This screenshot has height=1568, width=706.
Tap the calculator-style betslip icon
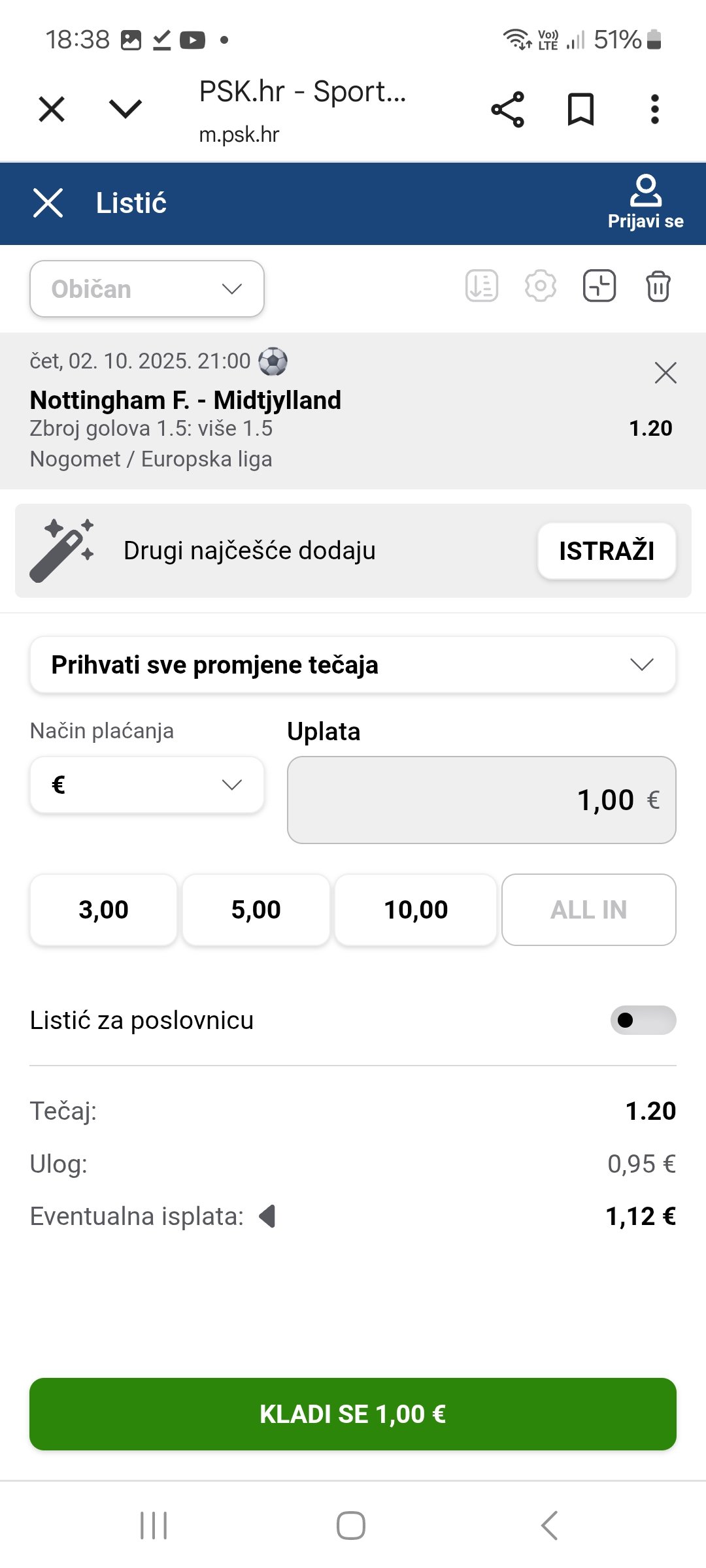pyautogui.click(x=599, y=286)
